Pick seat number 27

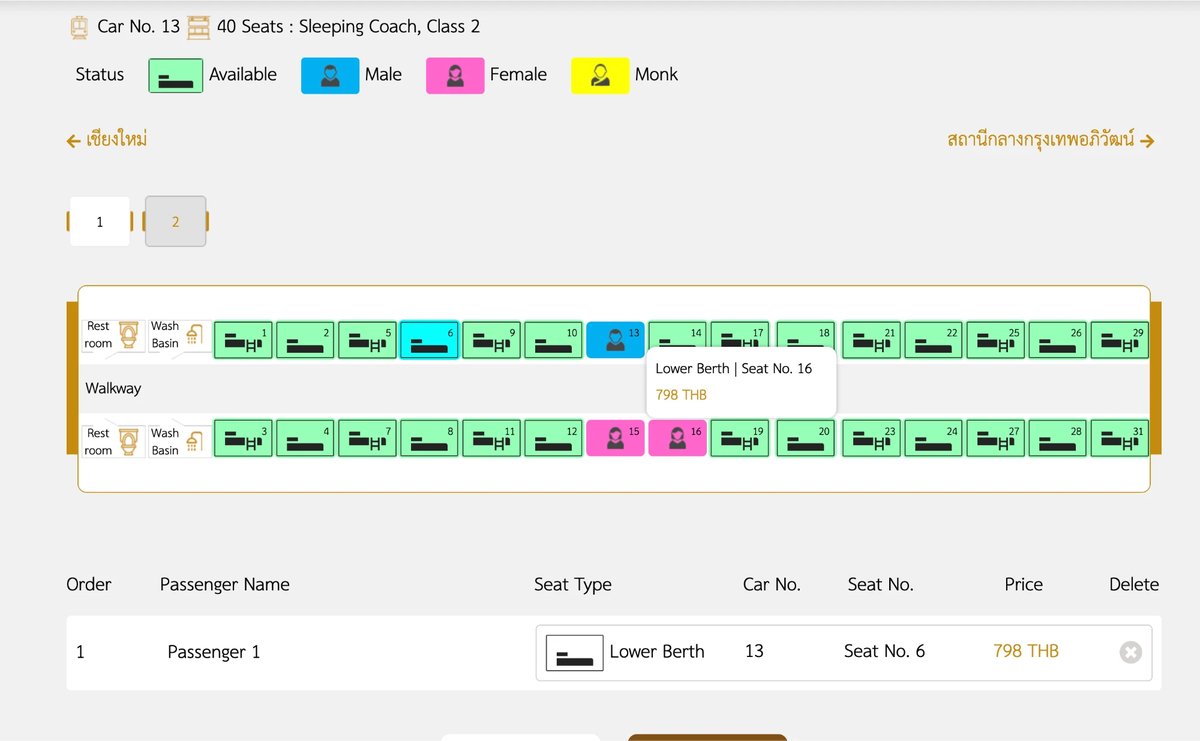tap(995, 438)
